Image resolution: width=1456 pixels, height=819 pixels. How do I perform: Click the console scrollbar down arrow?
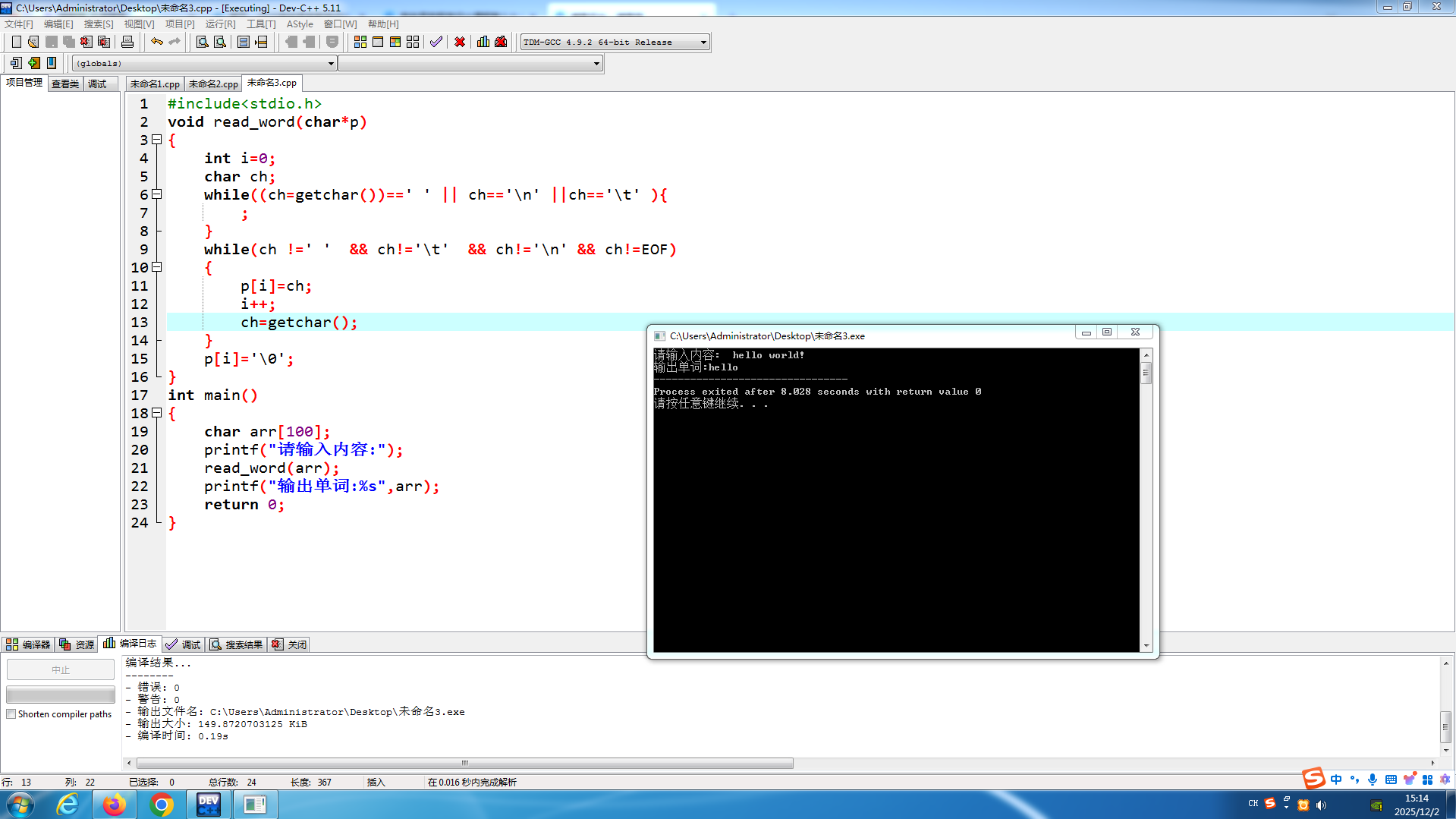1146,646
